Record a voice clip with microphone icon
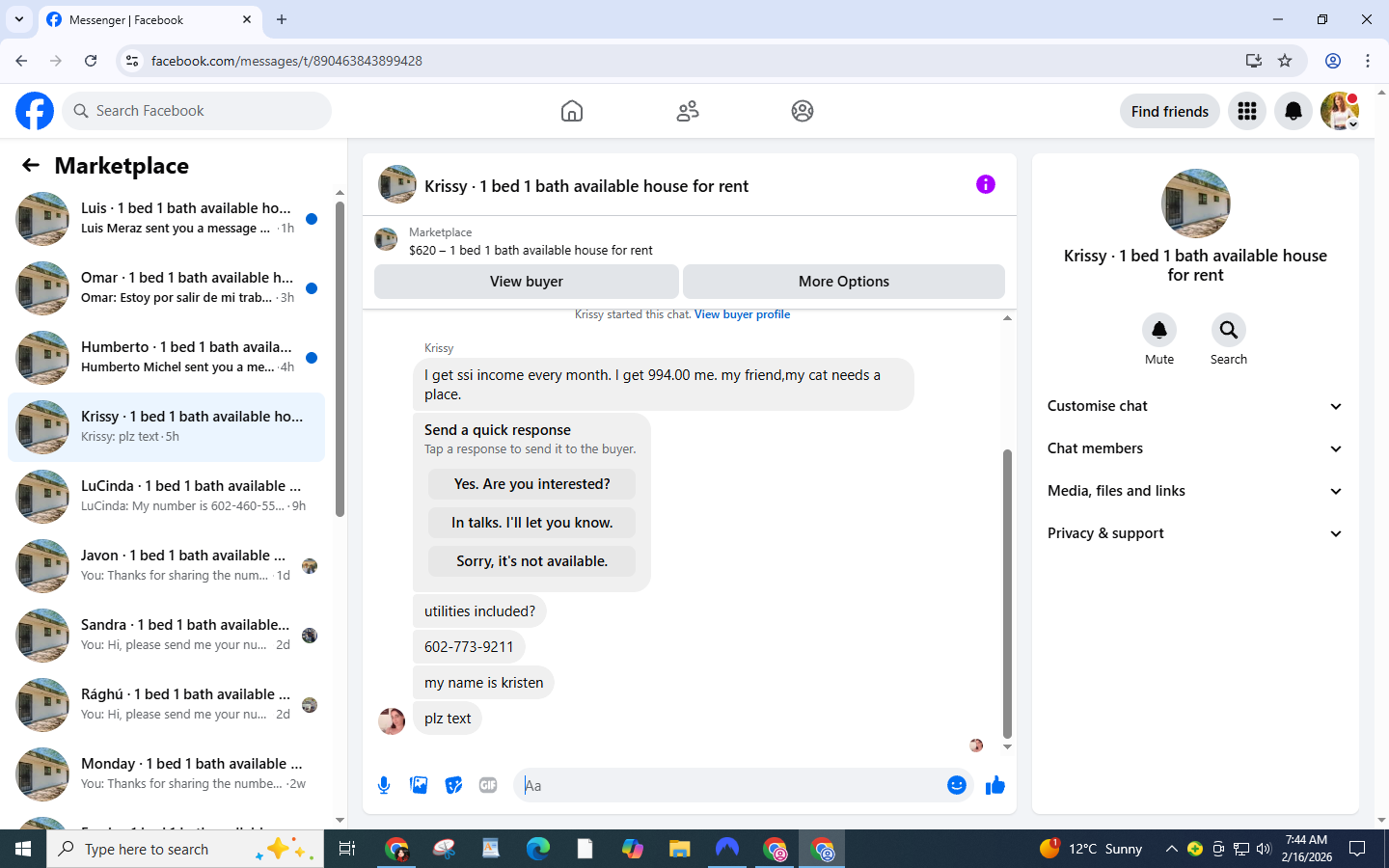1389x868 pixels. [x=384, y=785]
